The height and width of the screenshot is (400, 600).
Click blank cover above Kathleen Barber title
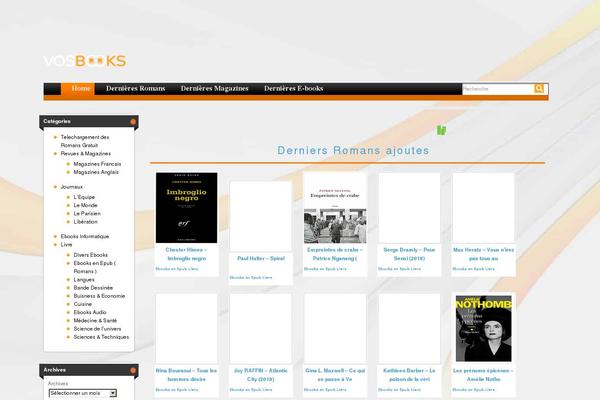(409, 328)
